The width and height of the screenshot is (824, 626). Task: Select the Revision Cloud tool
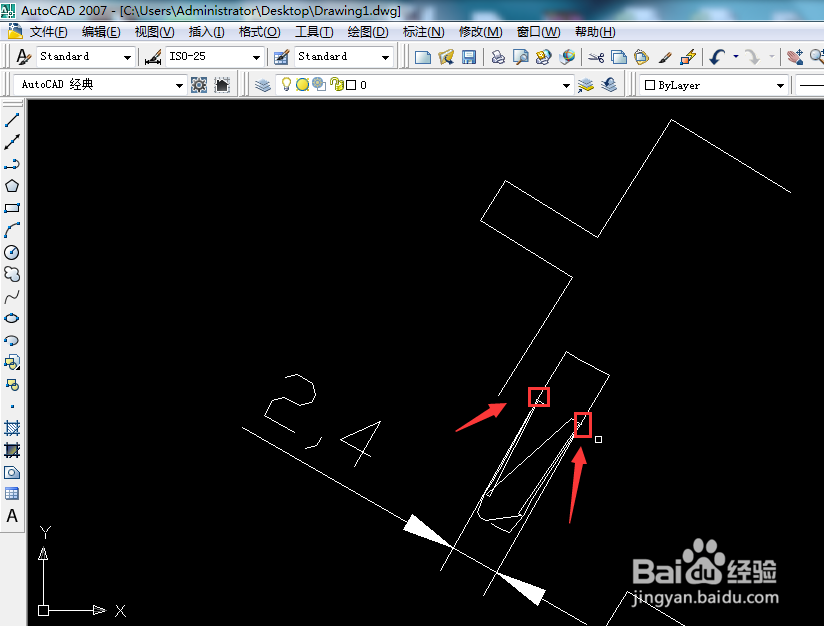pos(12,274)
